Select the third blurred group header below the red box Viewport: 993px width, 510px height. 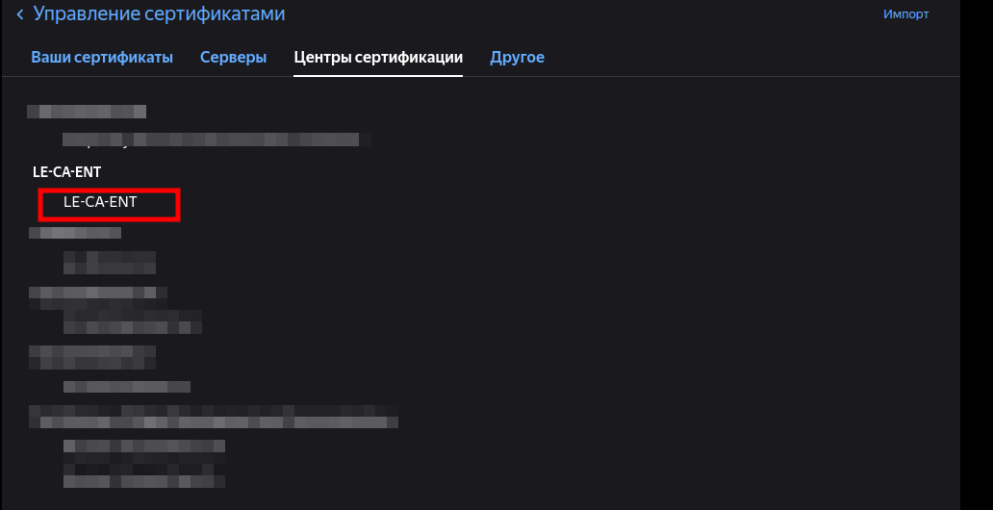pos(92,352)
